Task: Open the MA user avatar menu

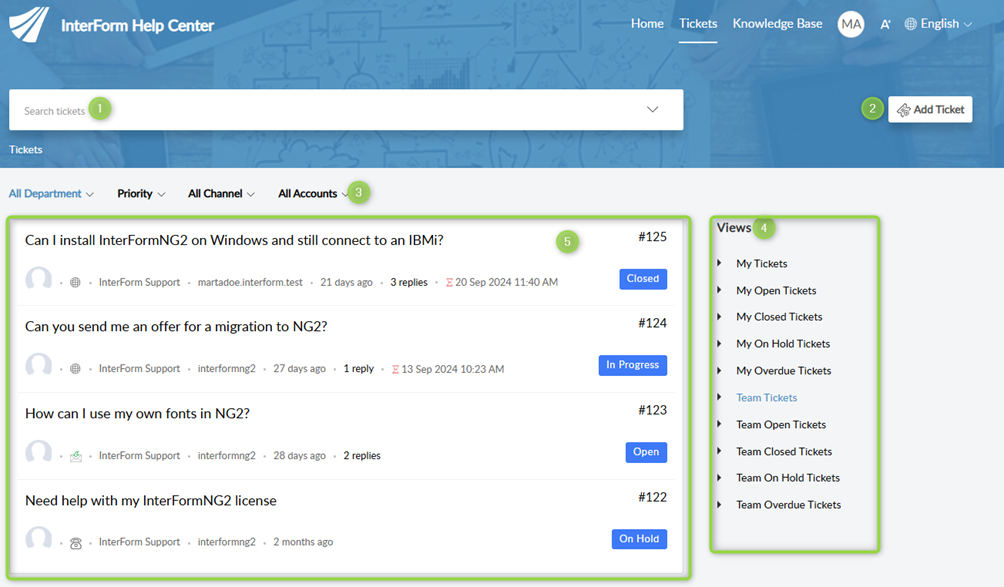Action: tap(851, 24)
